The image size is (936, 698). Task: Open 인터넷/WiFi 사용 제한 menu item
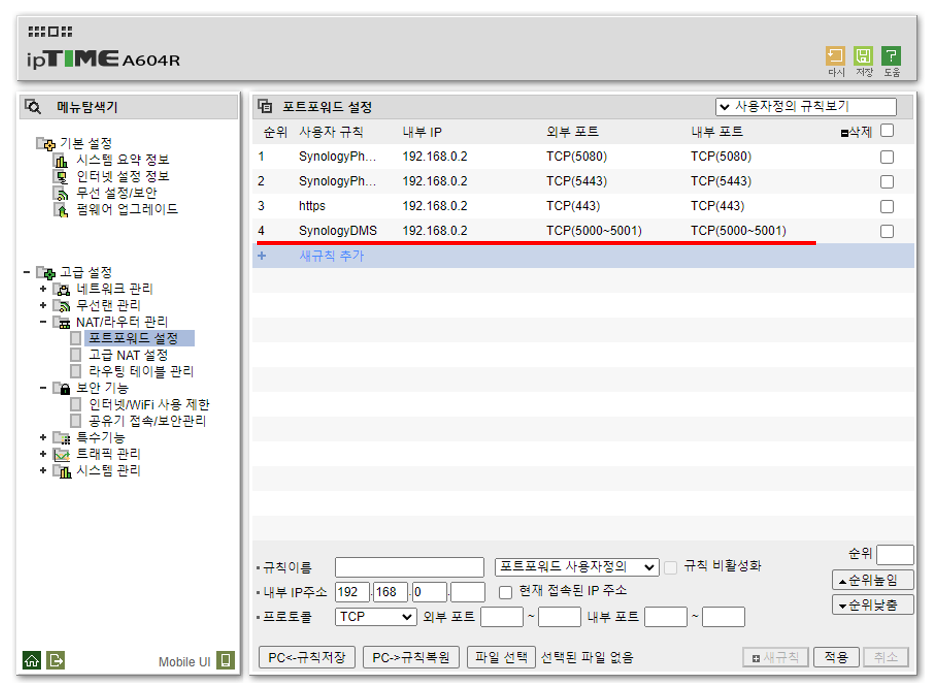149,405
